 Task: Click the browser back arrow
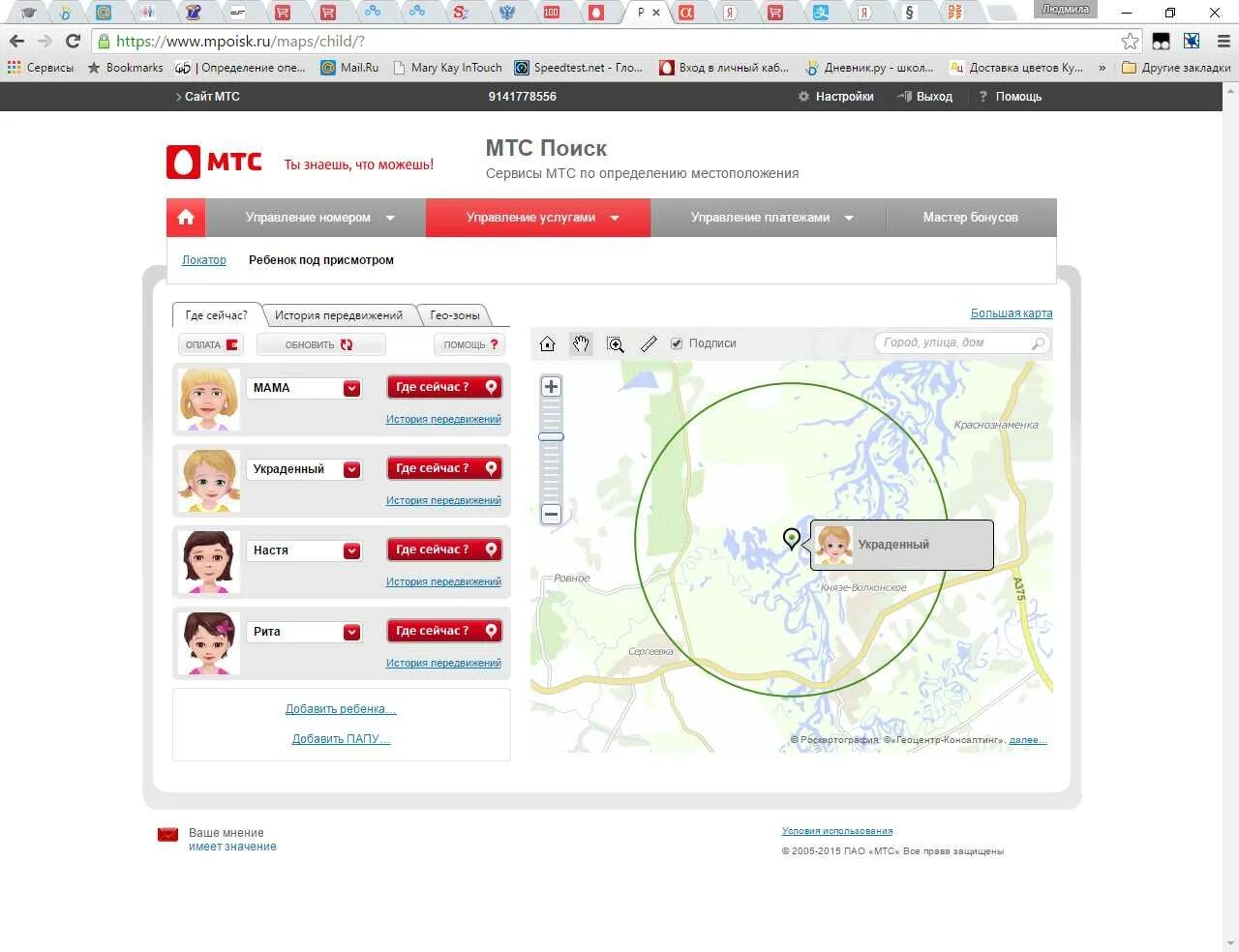coord(16,41)
